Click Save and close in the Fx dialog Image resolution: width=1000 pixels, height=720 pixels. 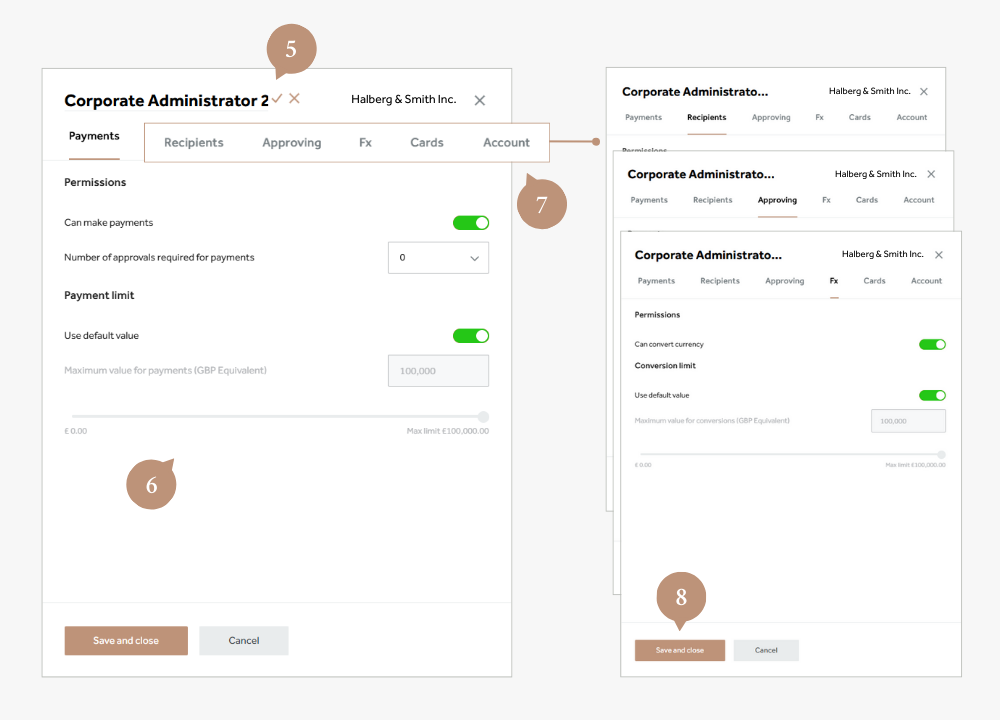[680, 650]
